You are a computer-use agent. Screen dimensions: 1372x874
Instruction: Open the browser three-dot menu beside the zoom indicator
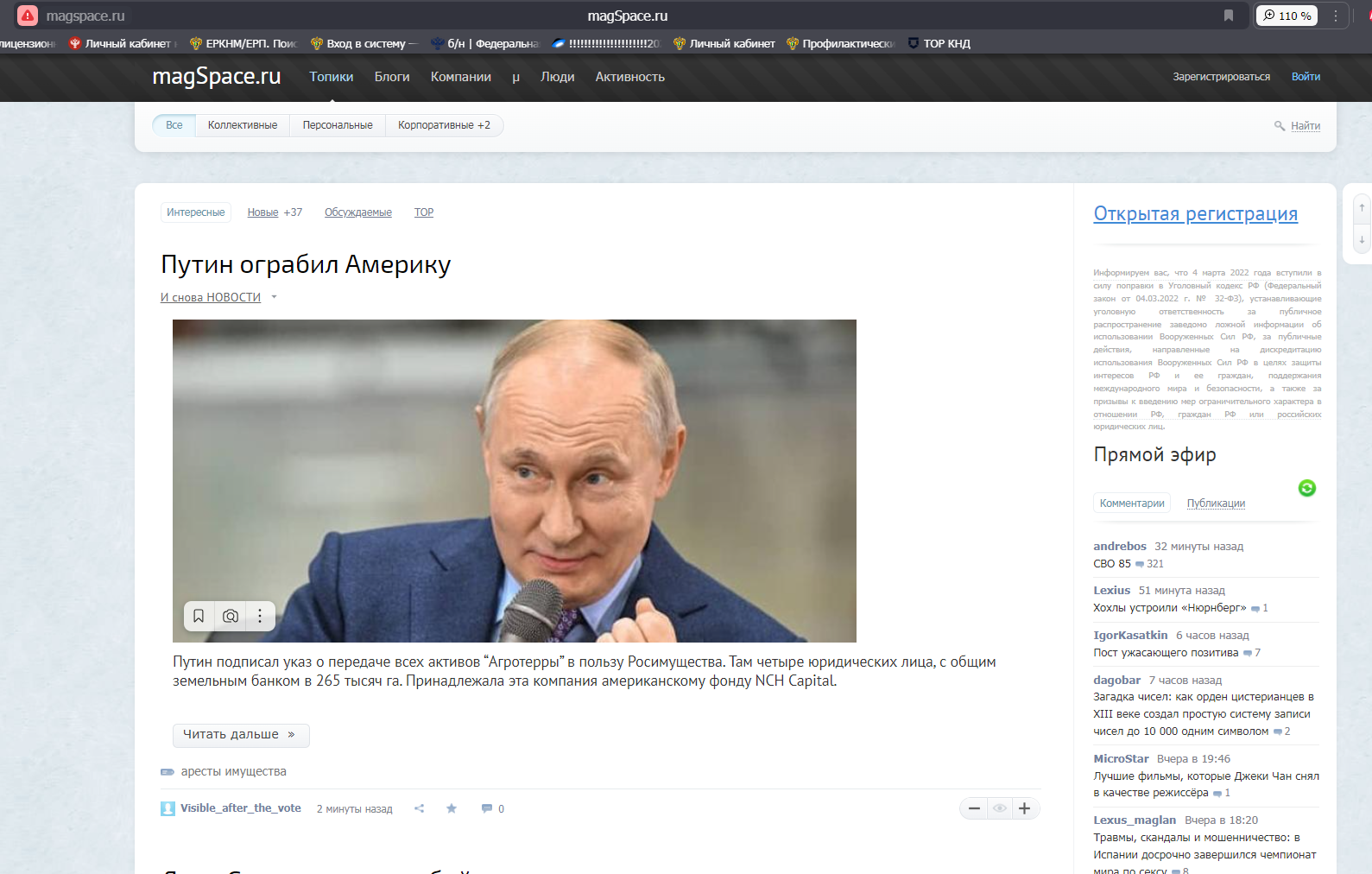point(1336,16)
